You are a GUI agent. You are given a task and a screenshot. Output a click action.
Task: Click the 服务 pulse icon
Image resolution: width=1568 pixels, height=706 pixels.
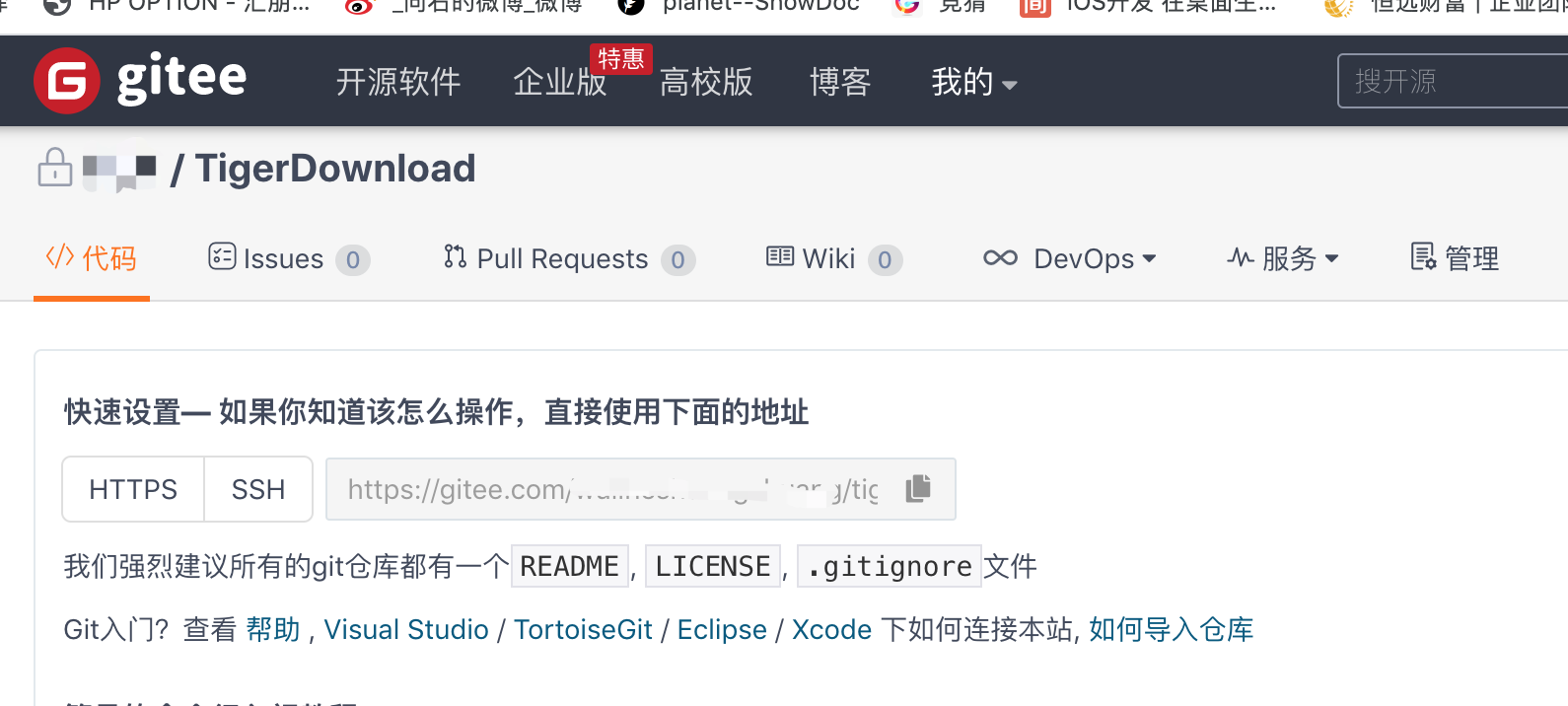[x=1241, y=258]
